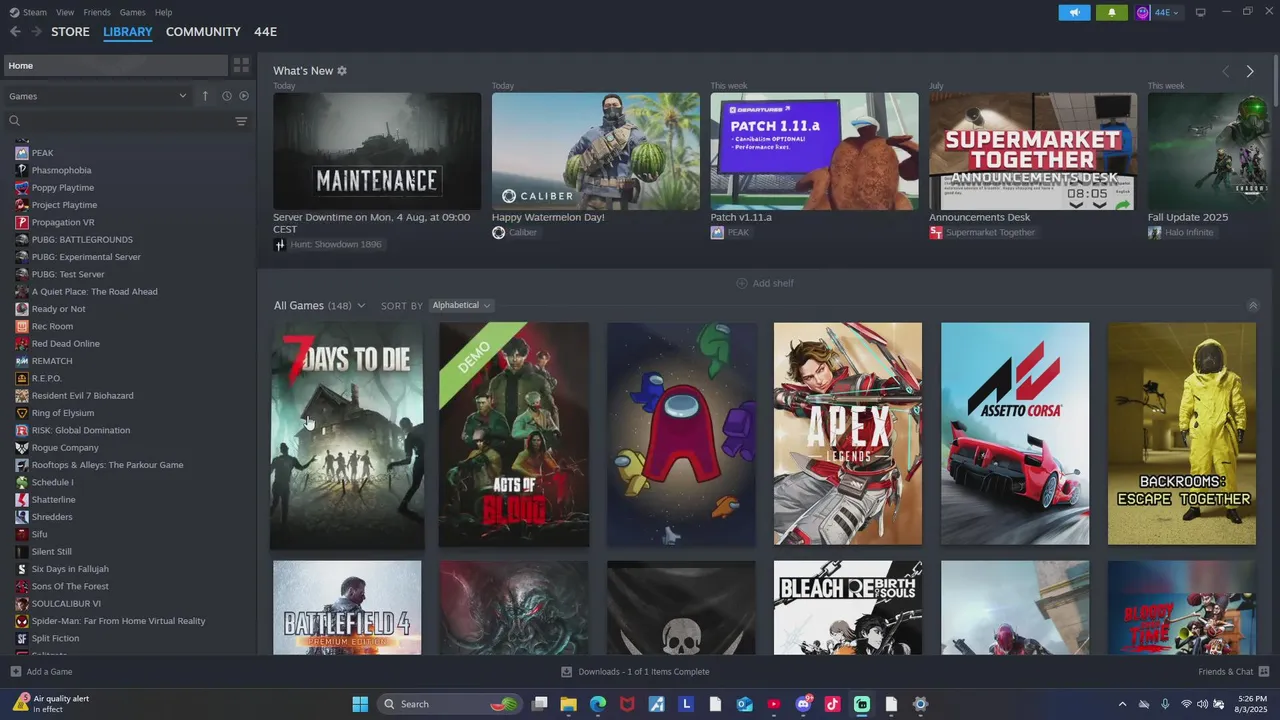Image resolution: width=1280 pixels, height=720 pixels.
Task: Open the Big Picture mode monitor icon
Action: pos(1201,12)
